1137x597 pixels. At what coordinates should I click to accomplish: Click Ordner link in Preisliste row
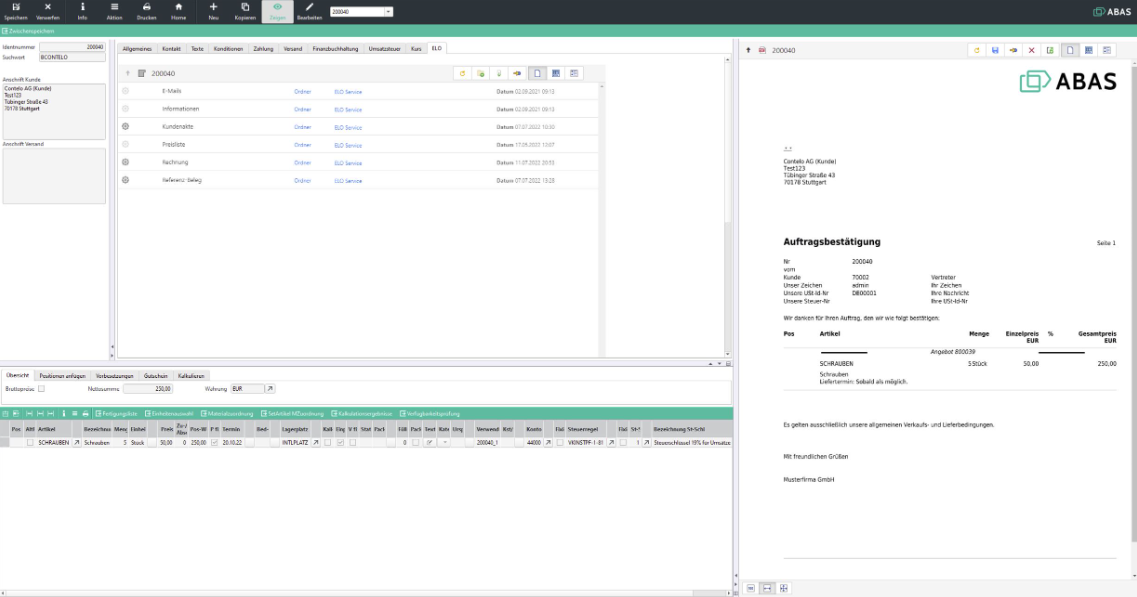(302, 144)
